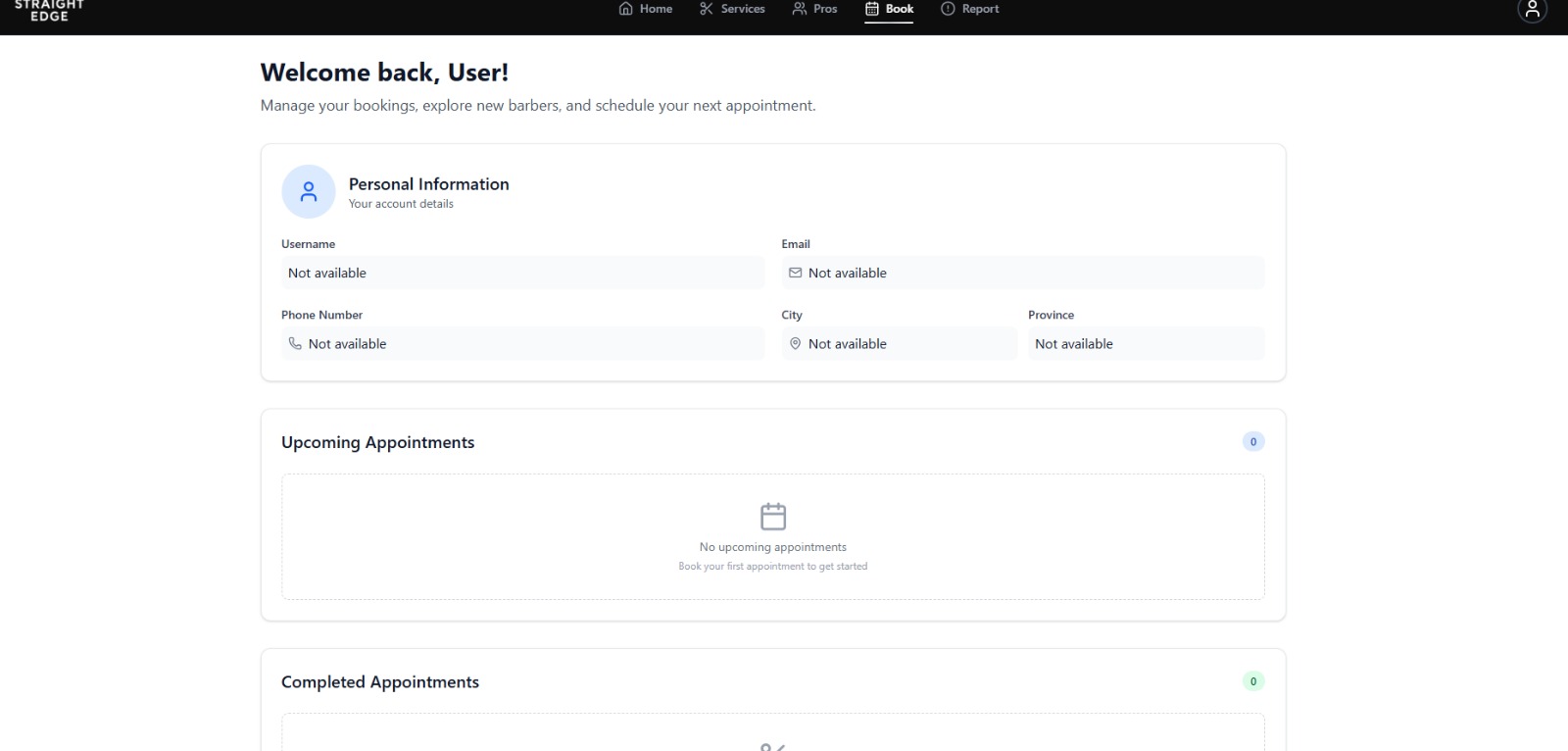Click the Personal Information avatar icon
The width and height of the screenshot is (1568, 751).
click(x=309, y=191)
